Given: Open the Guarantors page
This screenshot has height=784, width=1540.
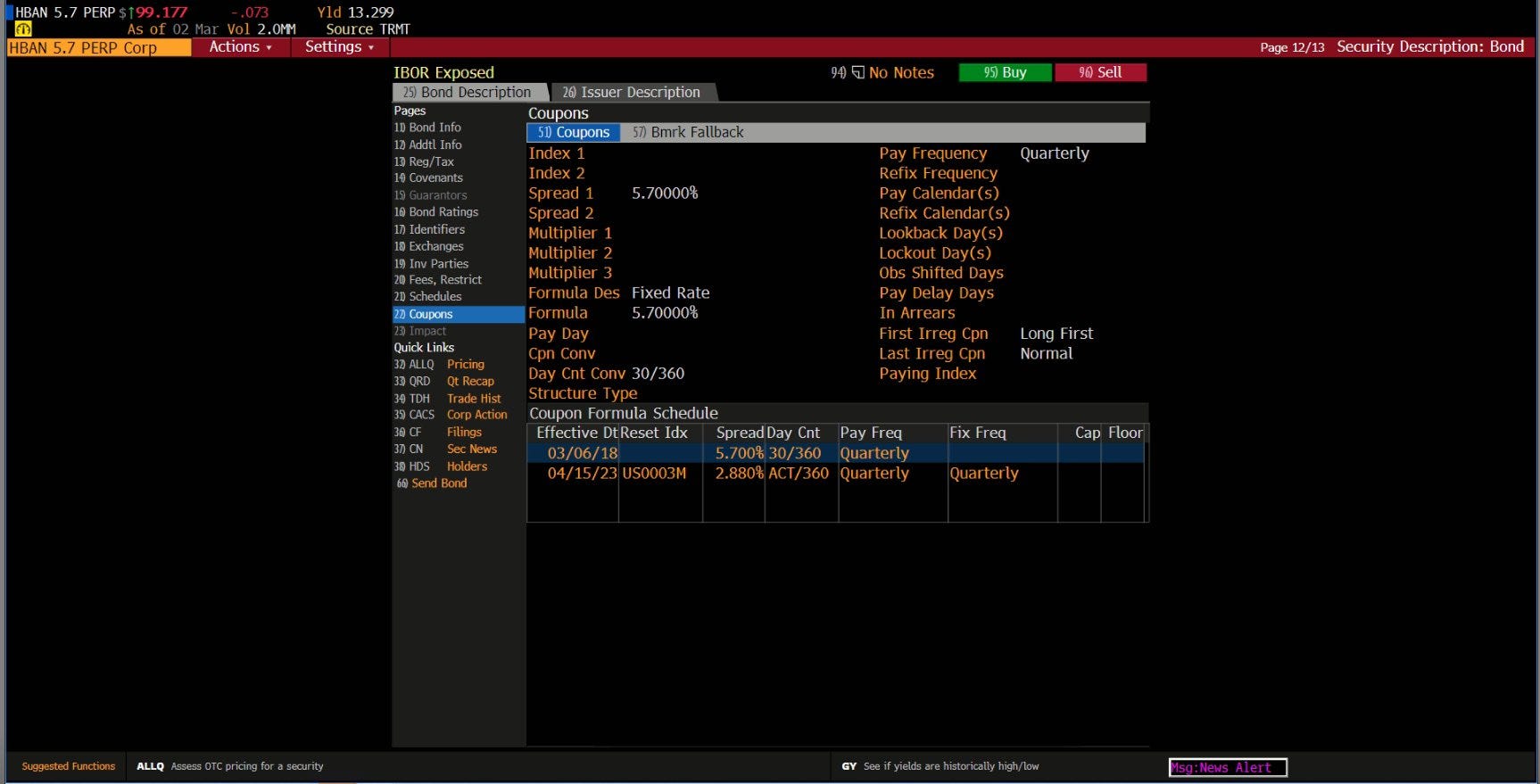Looking at the screenshot, I should 430,194.
